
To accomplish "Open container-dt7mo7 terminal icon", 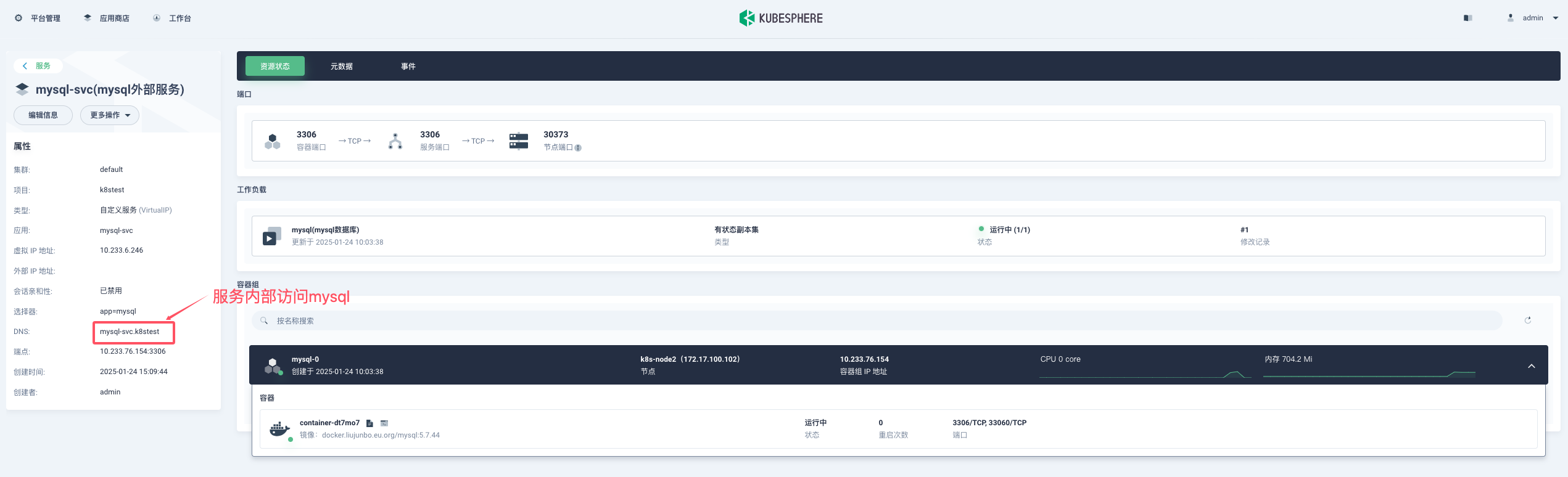I will point(384,423).
